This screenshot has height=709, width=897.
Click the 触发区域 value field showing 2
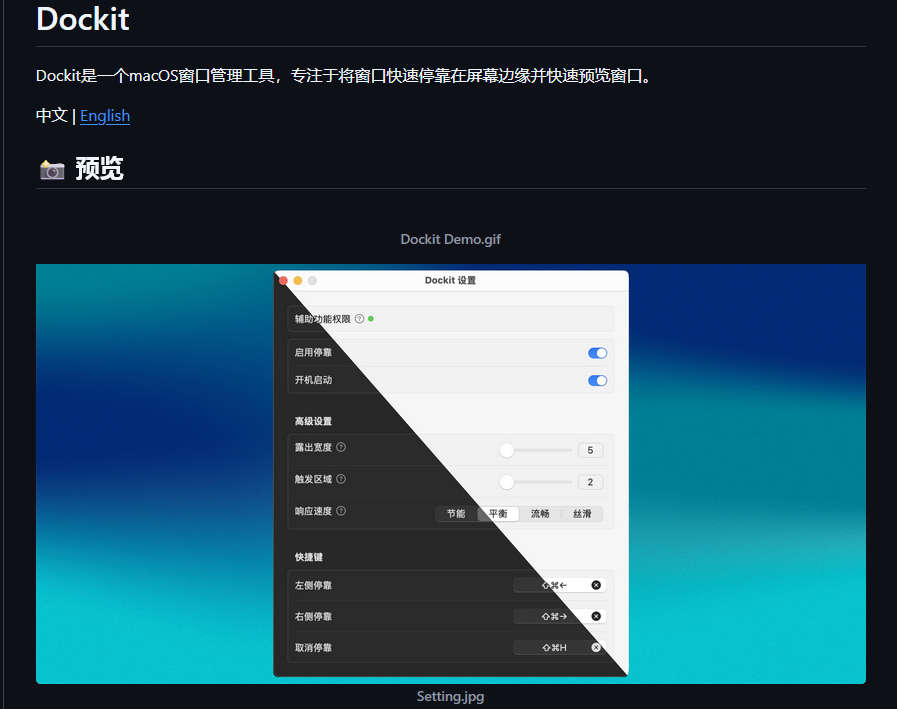590,482
